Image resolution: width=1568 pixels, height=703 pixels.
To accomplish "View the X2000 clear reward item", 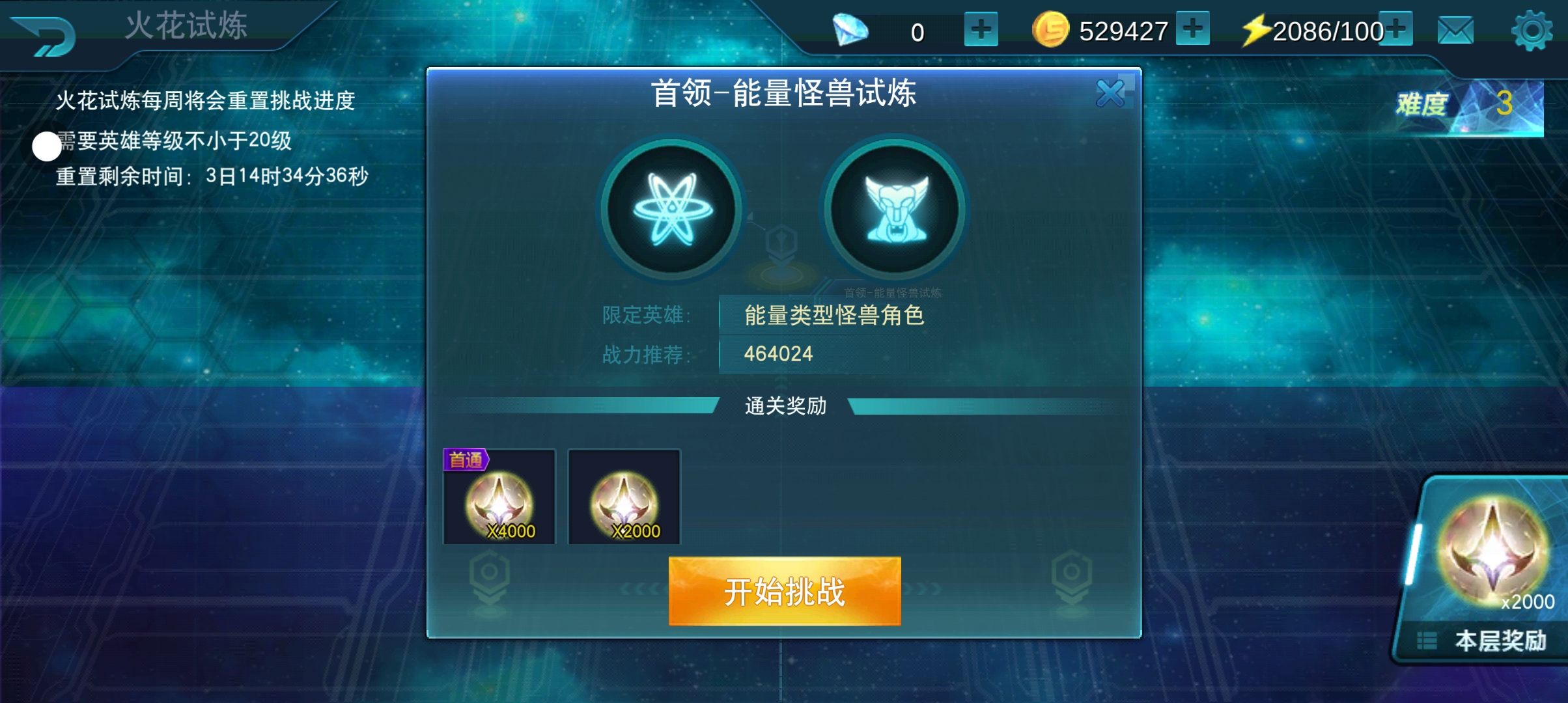I will tap(624, 497).
